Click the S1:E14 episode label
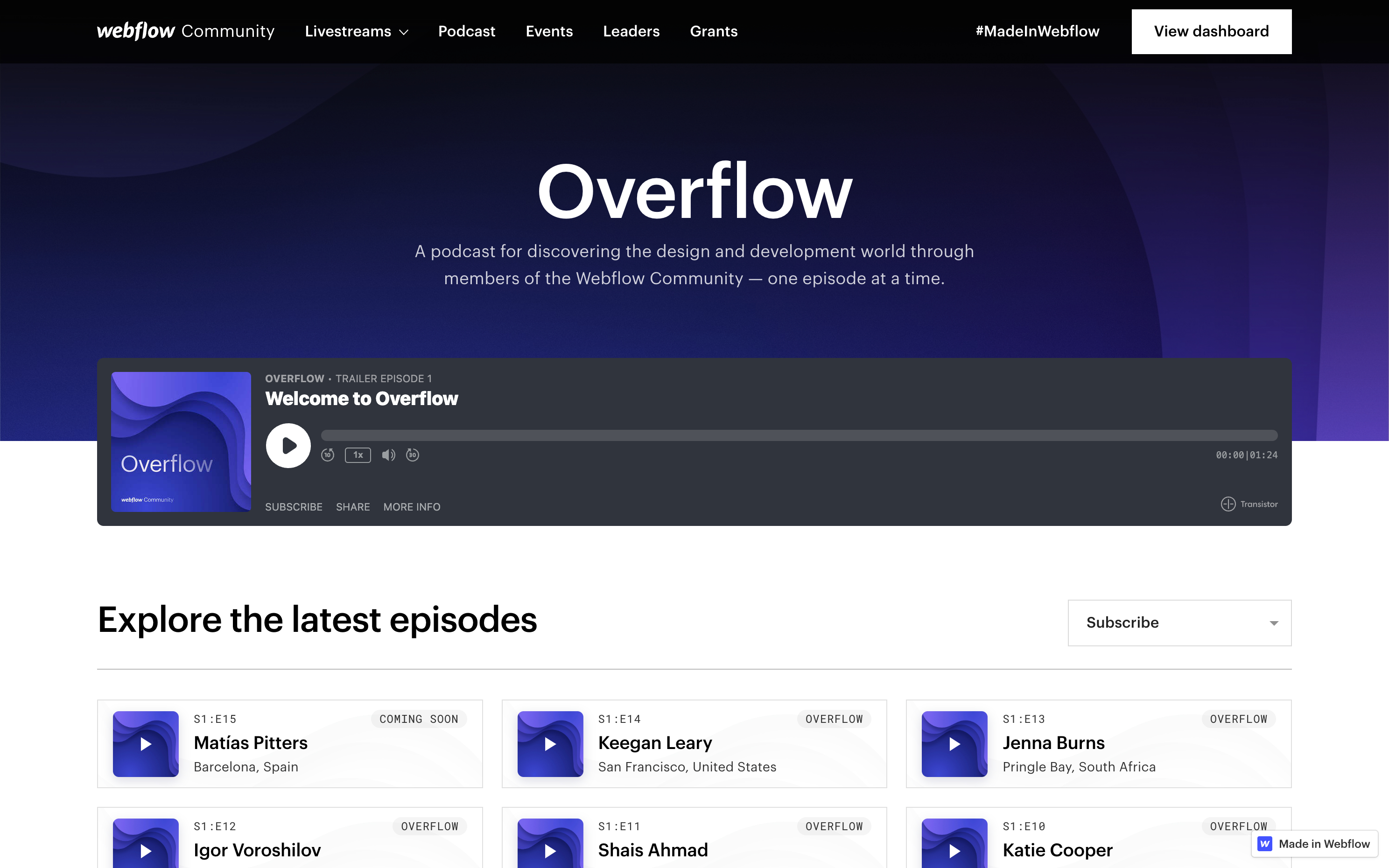 619,719
